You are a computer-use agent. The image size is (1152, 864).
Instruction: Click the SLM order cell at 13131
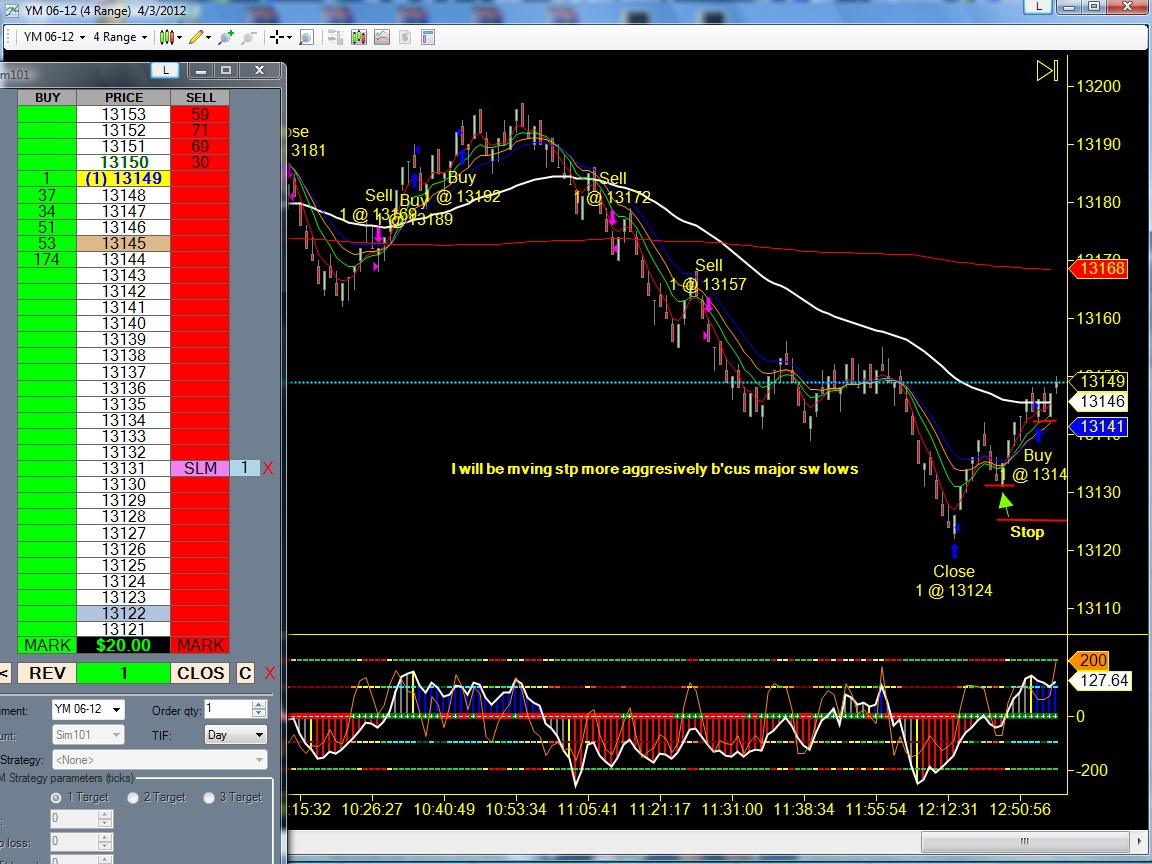[200, 468]
